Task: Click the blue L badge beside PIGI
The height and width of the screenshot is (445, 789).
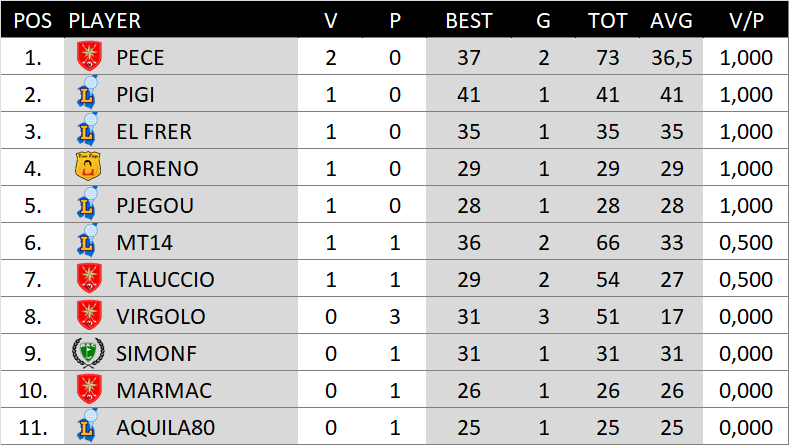Action: (x=89, y=94)
